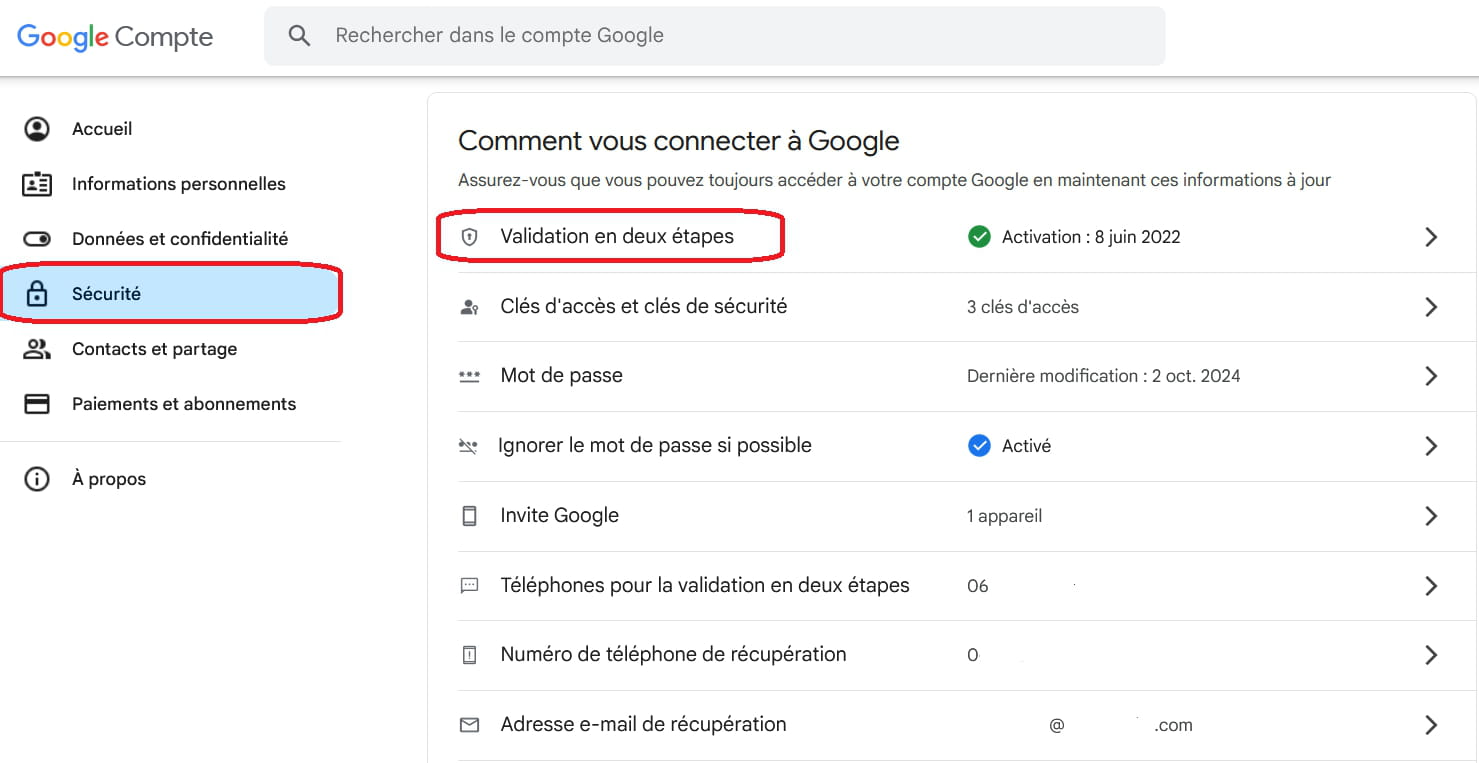Open Données et confidentialité section
Screen dimensions: 1479x763
180,238
